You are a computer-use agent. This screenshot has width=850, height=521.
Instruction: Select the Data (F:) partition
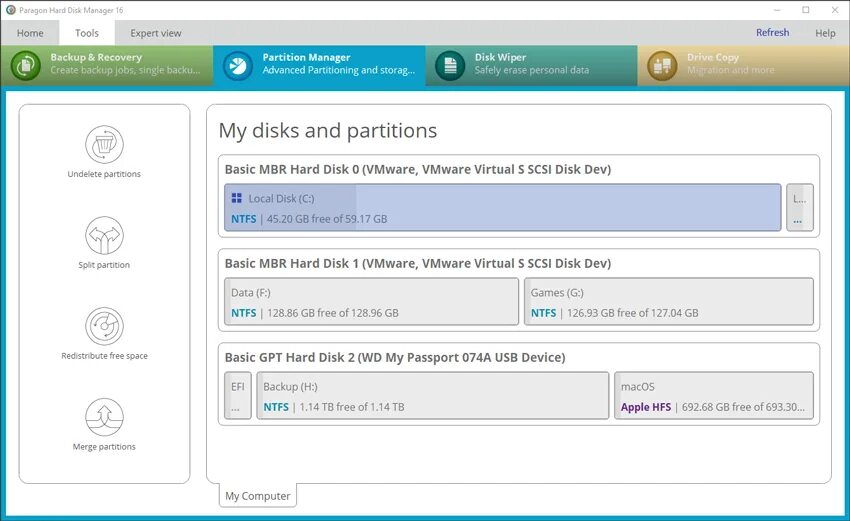click(x=371, y=301)
